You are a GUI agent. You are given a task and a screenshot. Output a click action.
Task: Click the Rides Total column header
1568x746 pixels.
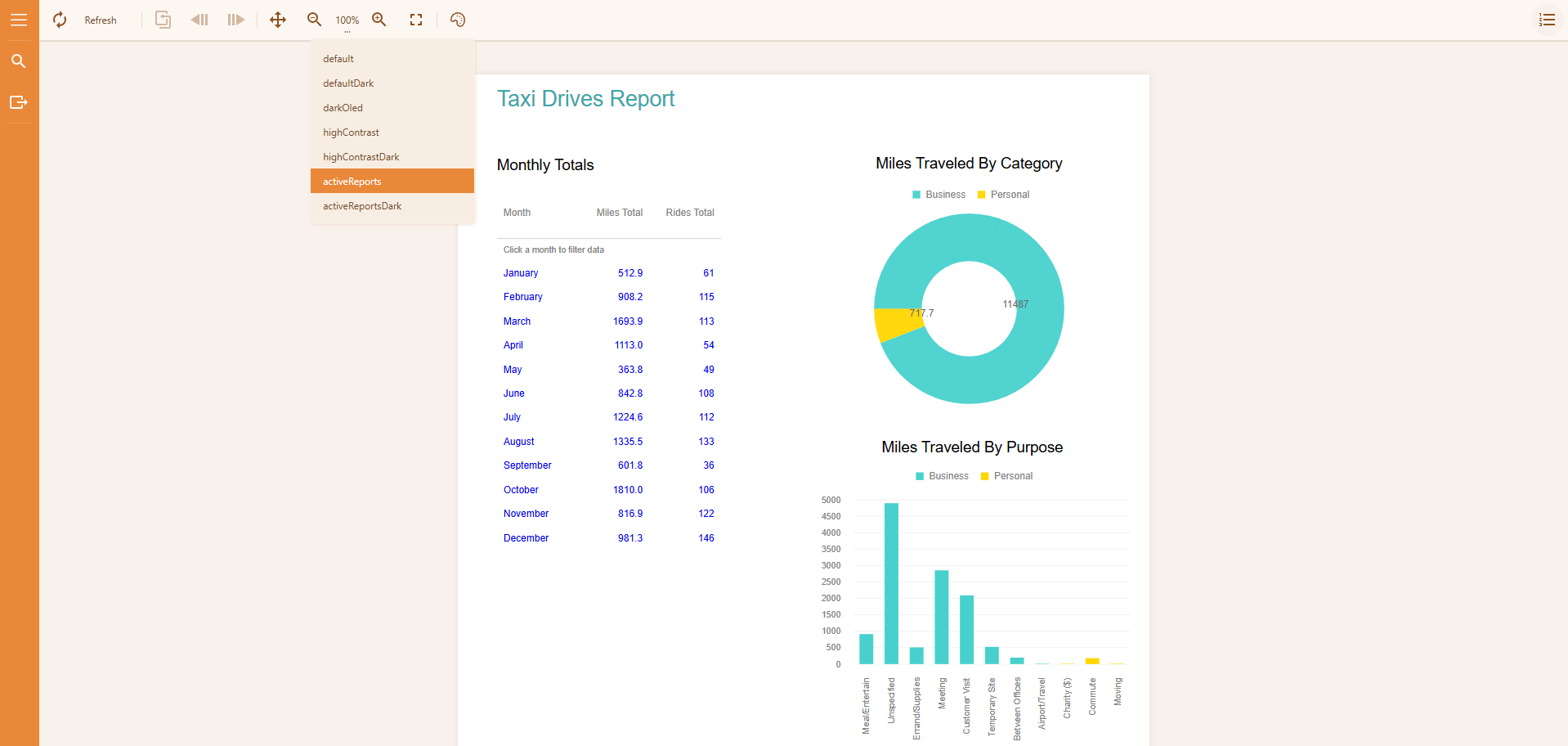690,213
